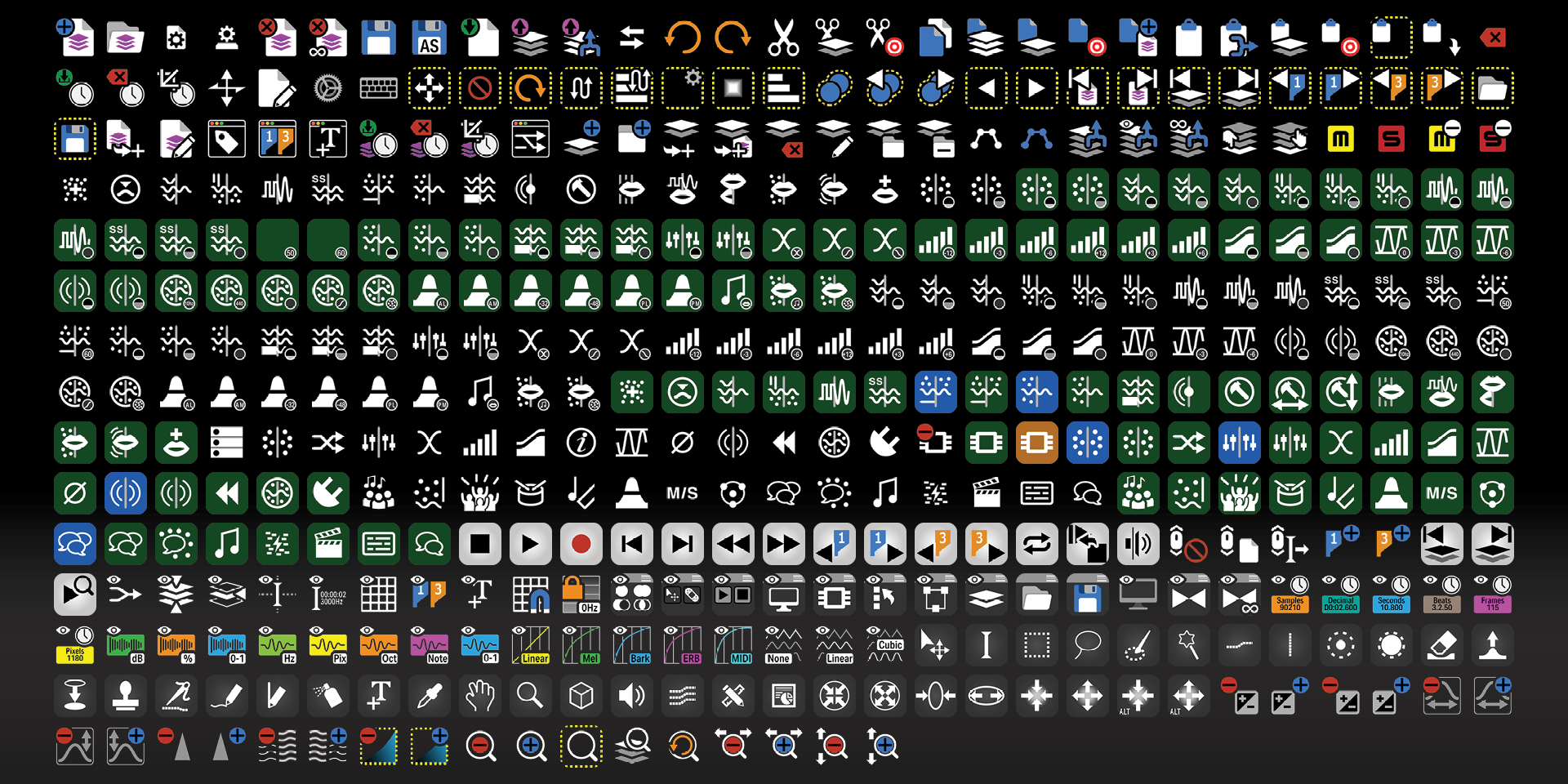The height and width of the screenshot is (784, 1568).
Task: Select the Lasso selection tool icon
Action: pyautogui.click(x=1088, y=645)
